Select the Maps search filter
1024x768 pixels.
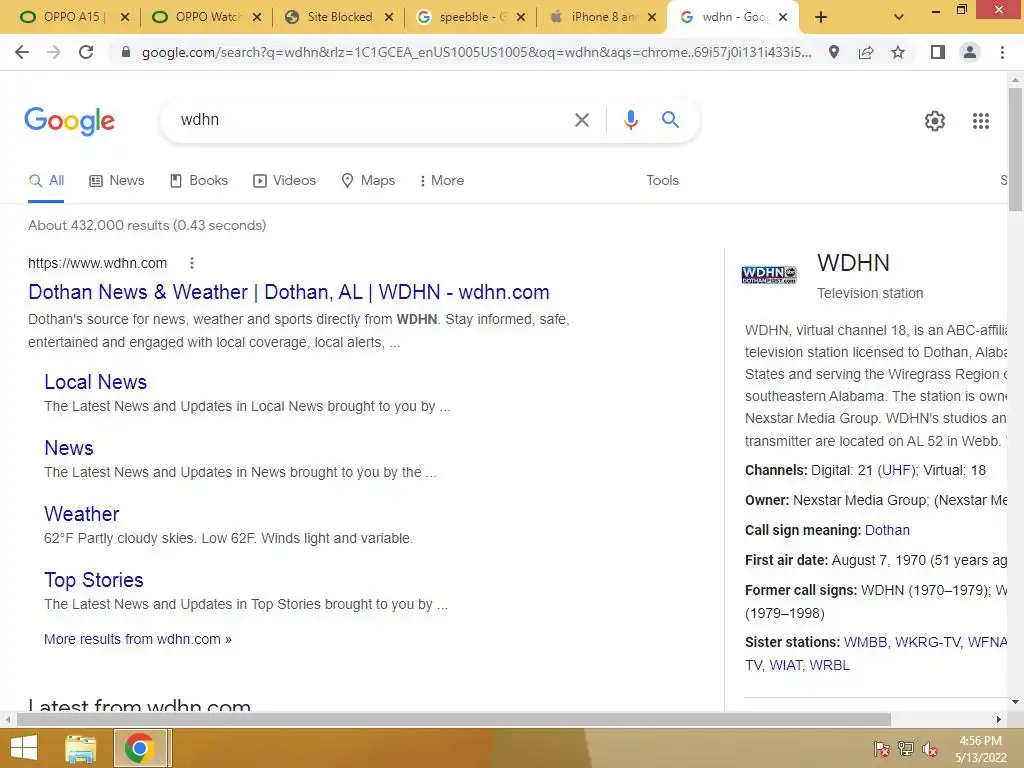point(368,181)
